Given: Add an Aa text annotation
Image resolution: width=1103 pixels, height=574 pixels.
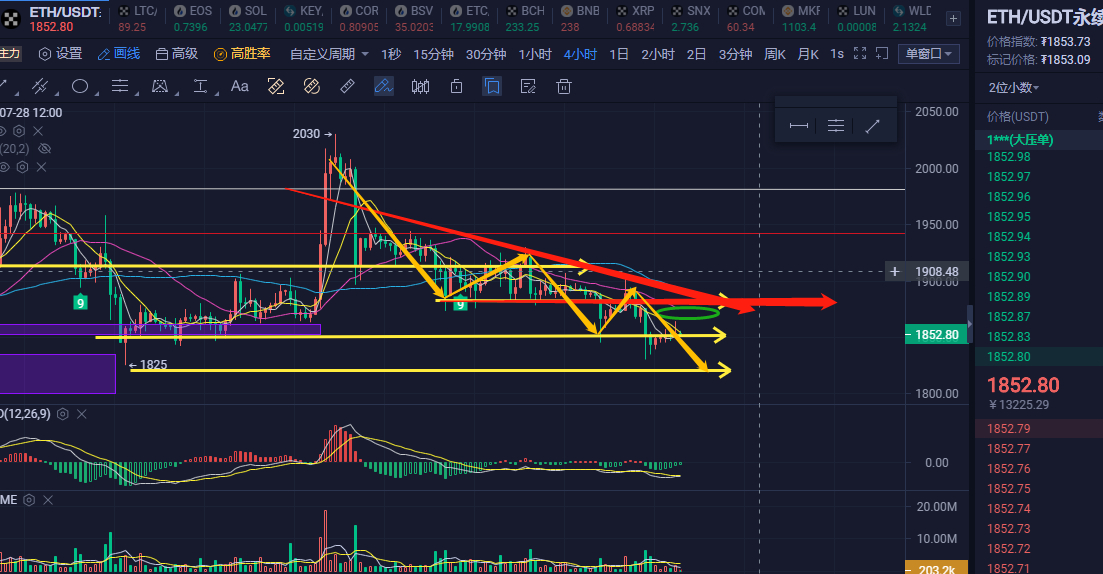Looking at the screenshot, I should pyautogui.click(x=239, y=86).
